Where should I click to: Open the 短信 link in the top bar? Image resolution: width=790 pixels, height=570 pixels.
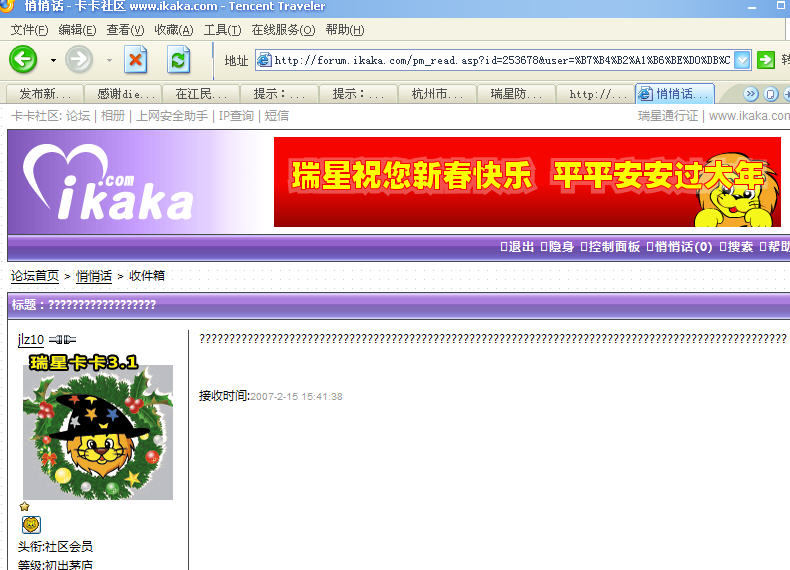point(277,116)
